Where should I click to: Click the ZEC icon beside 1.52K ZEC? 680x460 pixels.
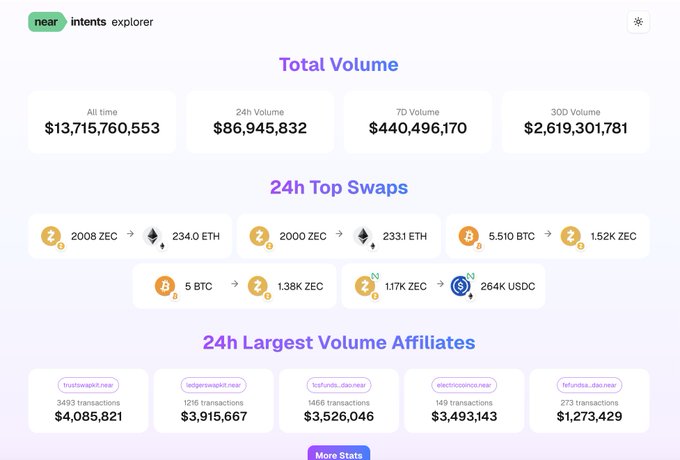[571, 236]
